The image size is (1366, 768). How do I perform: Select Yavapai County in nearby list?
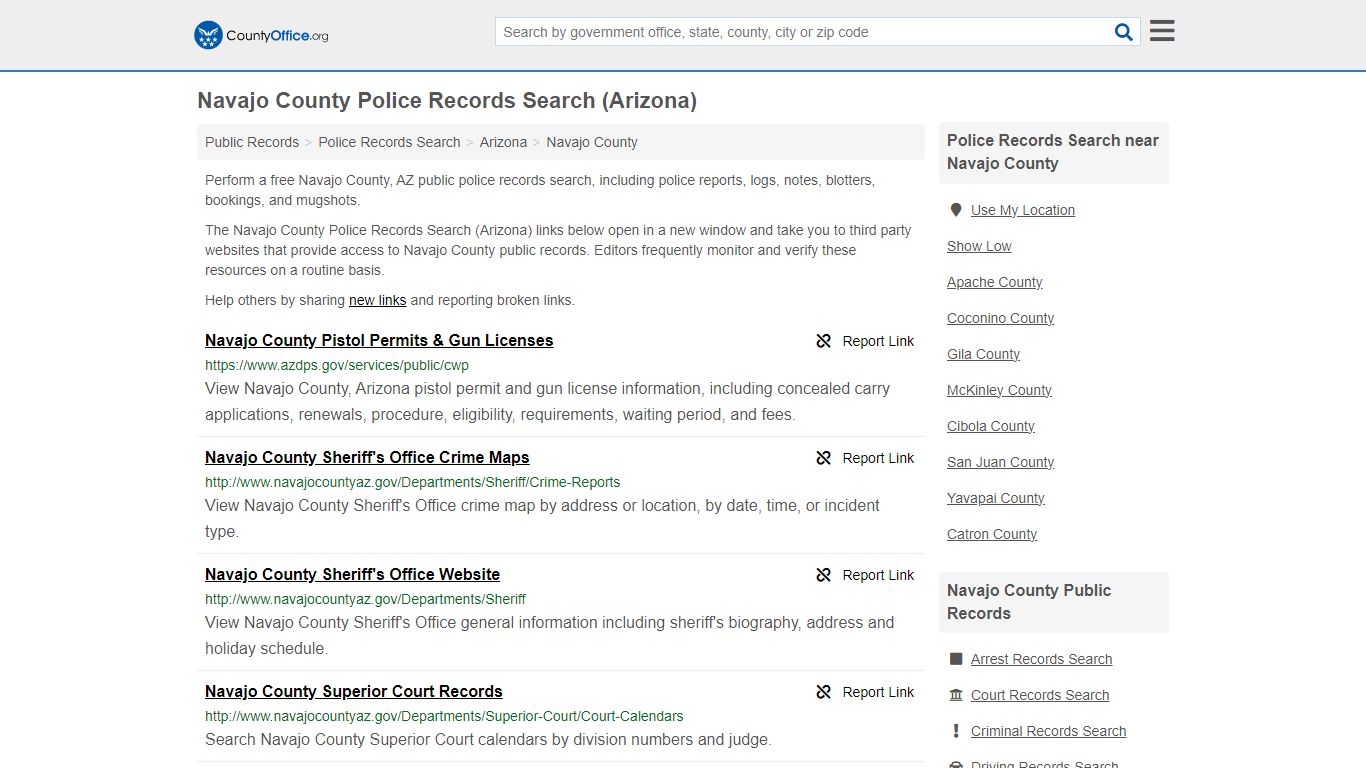coord(996,498)
